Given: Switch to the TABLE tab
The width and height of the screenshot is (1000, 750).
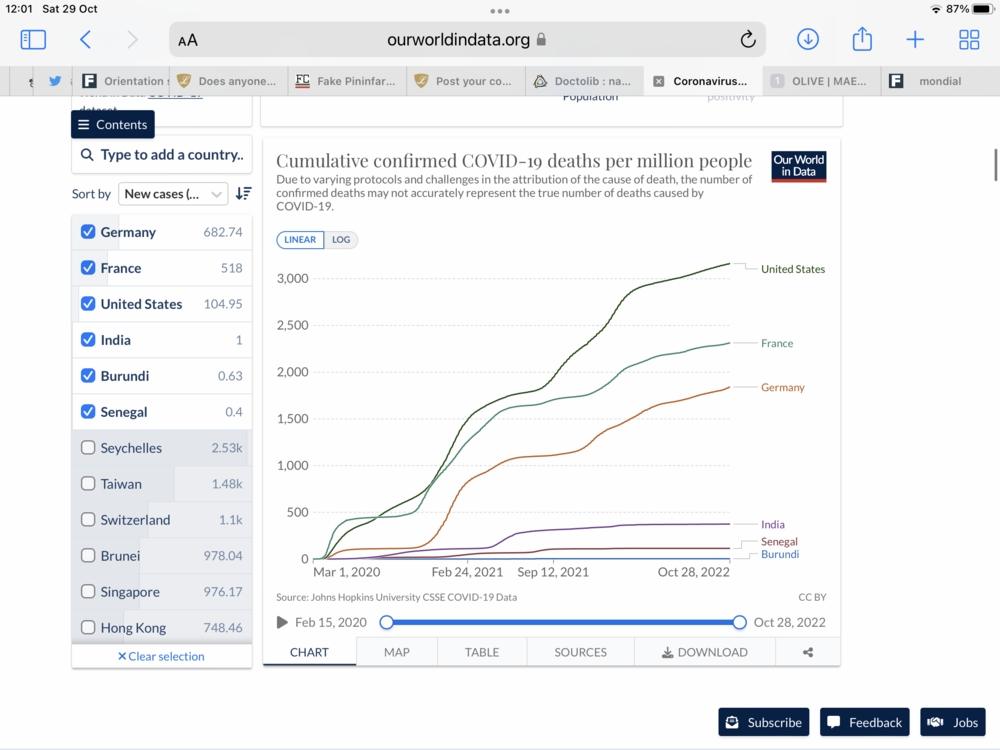Looking at the screenshot, I should pyautogui.click(x=482, y=652).
